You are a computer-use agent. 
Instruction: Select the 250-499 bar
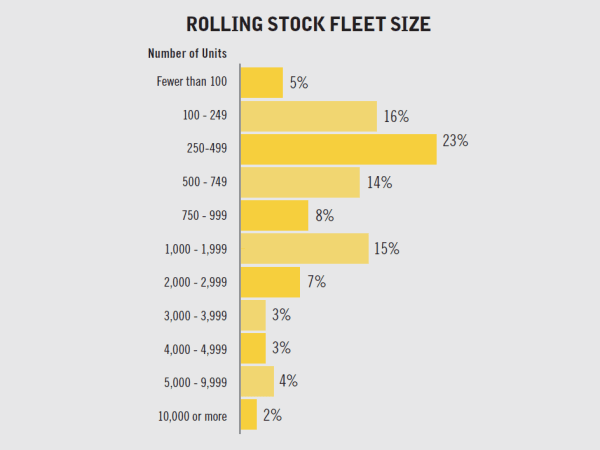click(x=339, y=149)
